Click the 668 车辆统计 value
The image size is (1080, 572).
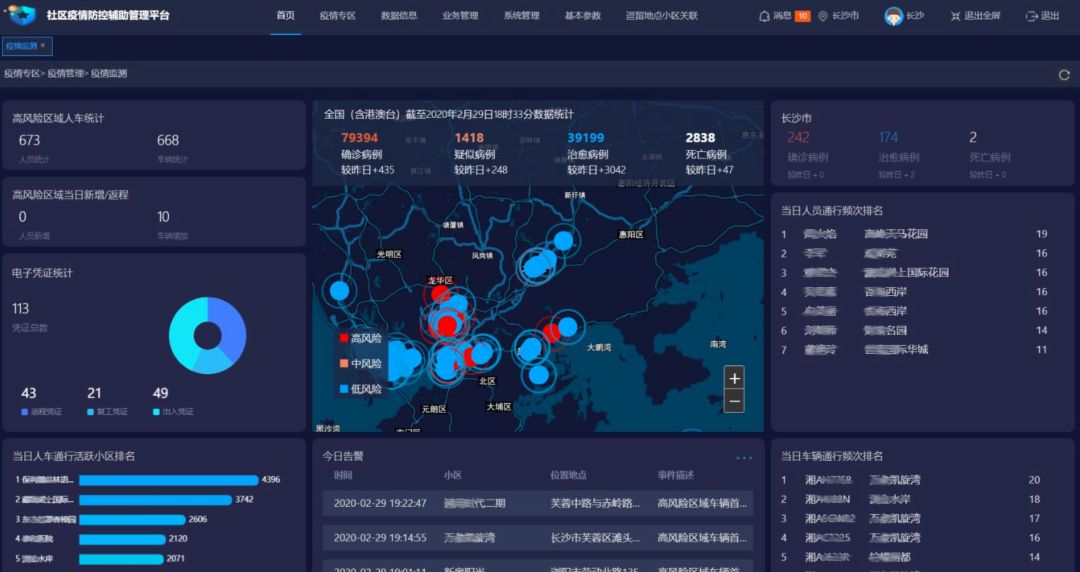point(168,141)
